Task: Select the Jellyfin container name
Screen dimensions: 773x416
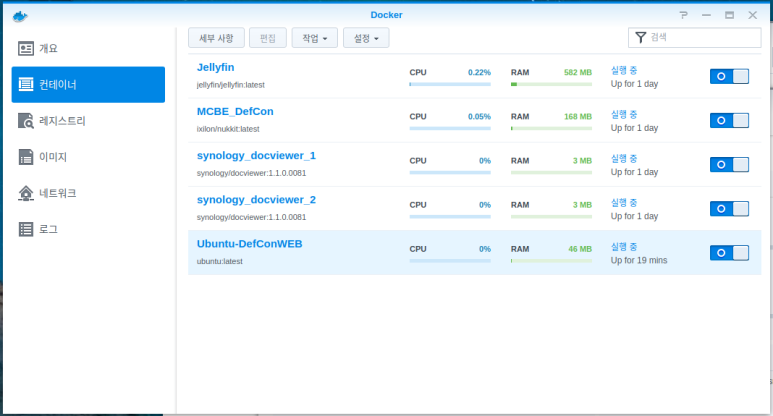Action: pyautogui.click(x=215, y=68)
